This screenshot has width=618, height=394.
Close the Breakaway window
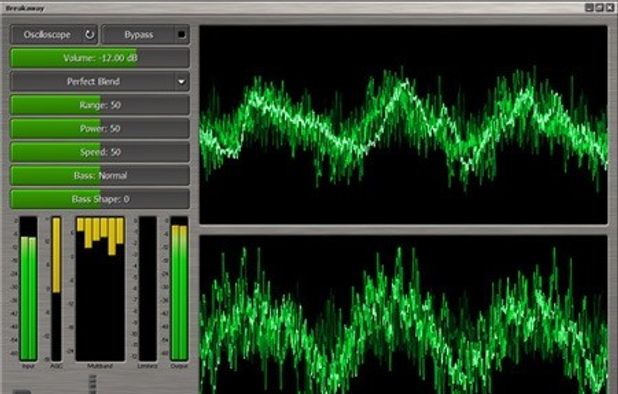pyautogui.click(x=609, y=7)
